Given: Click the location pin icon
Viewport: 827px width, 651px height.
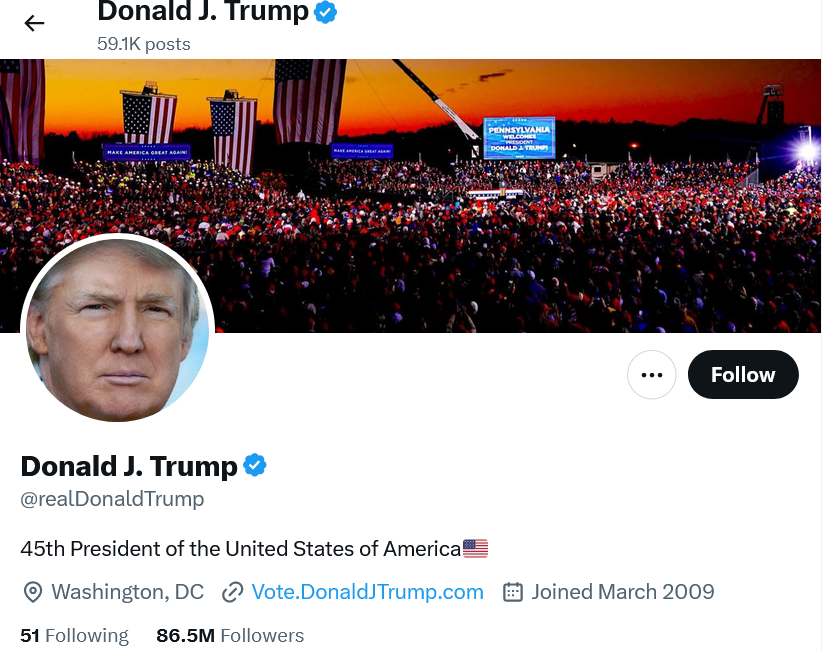Looking at the screenshot, I should coord(33,592).
